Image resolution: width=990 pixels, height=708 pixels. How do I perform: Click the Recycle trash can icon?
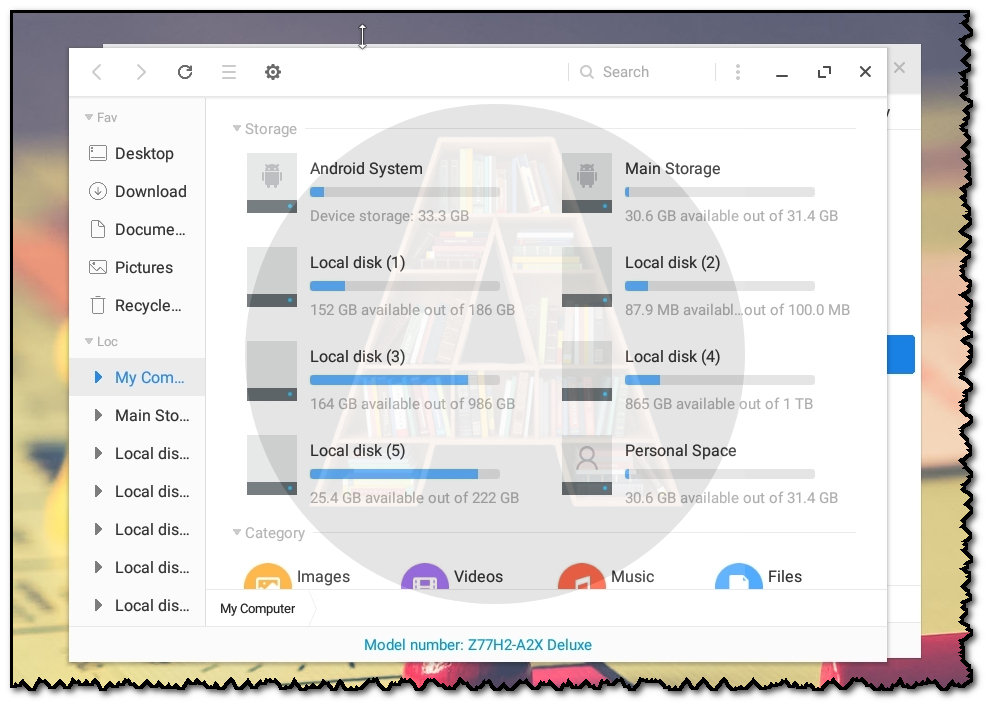pyautogui.click(x=98, y=305)
